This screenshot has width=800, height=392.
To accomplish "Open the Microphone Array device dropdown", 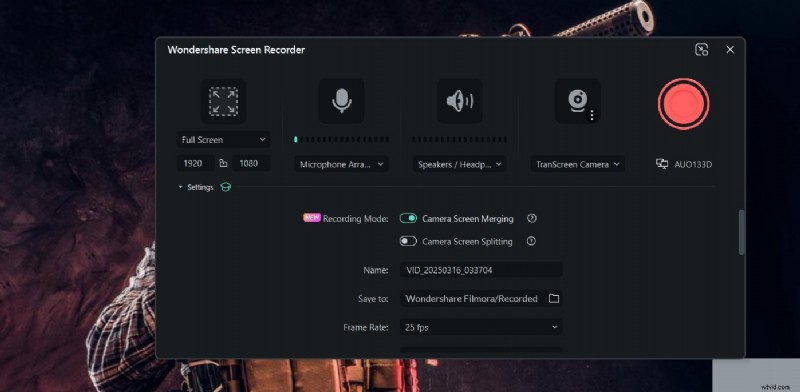I will point(341,164).
